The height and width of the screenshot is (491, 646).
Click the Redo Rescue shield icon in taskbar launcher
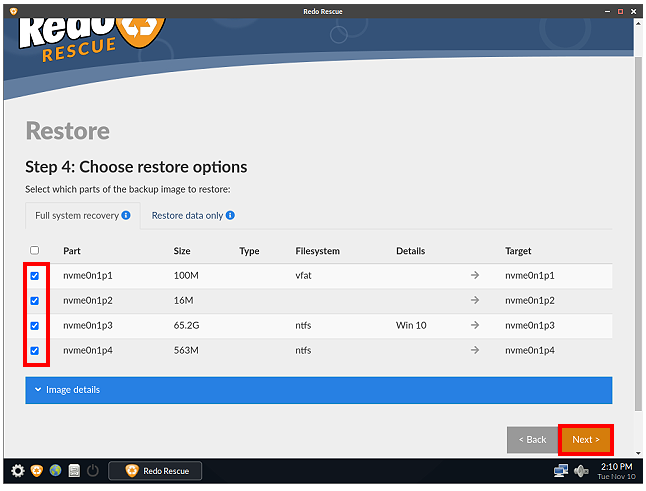tap(37, 470)
